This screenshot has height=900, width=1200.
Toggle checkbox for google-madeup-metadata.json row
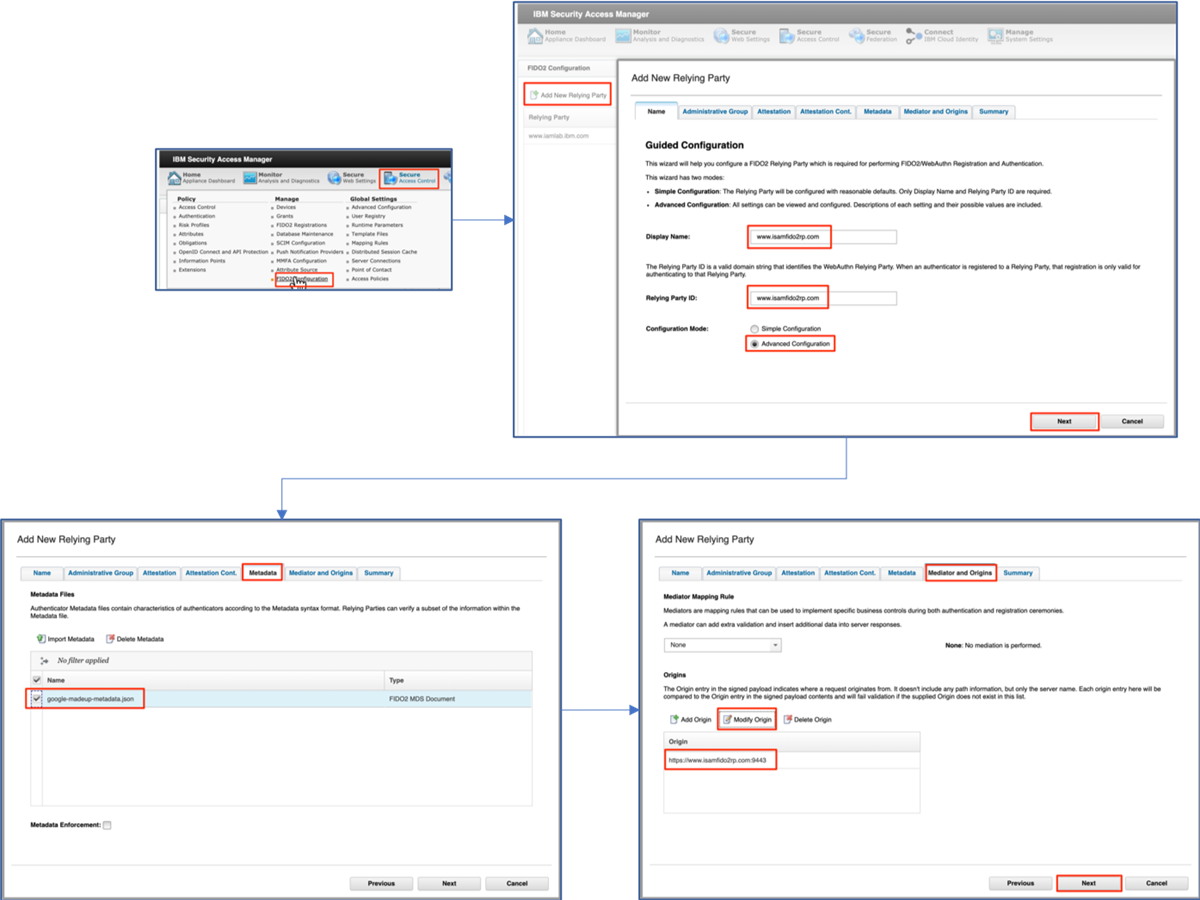[x=37, y=698]
